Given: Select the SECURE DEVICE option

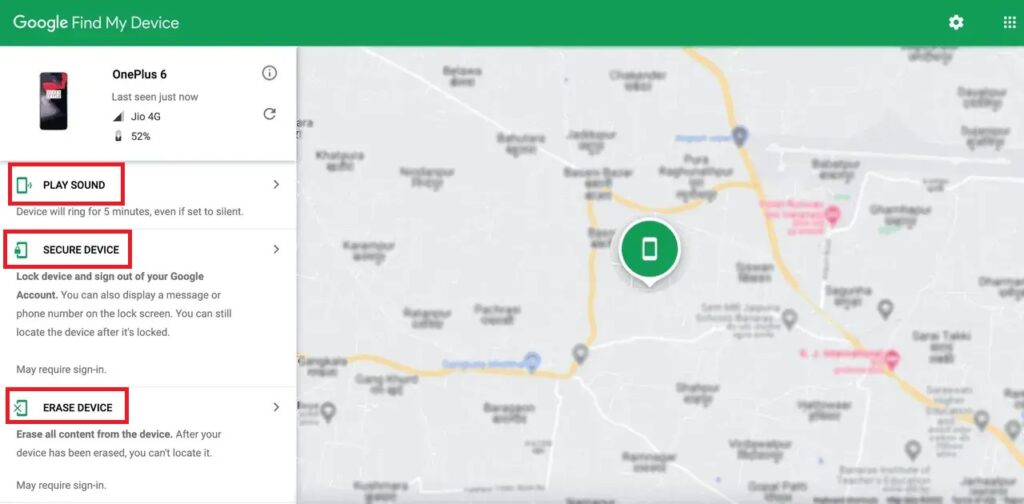Looking at the screenshot, I should pos(81,250).
